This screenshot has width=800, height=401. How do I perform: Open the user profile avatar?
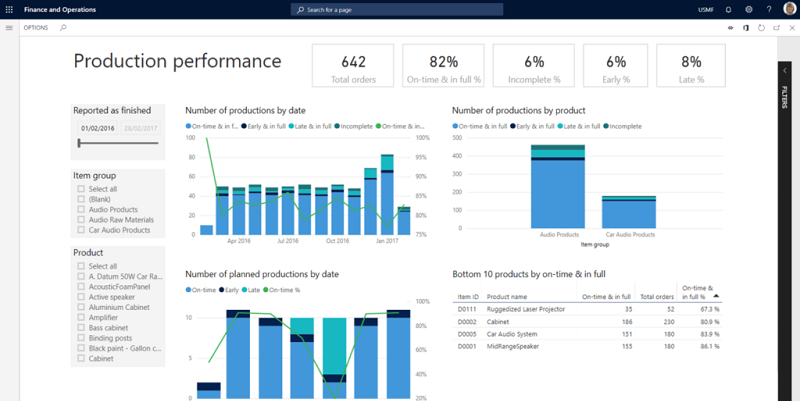pos(789,9)
